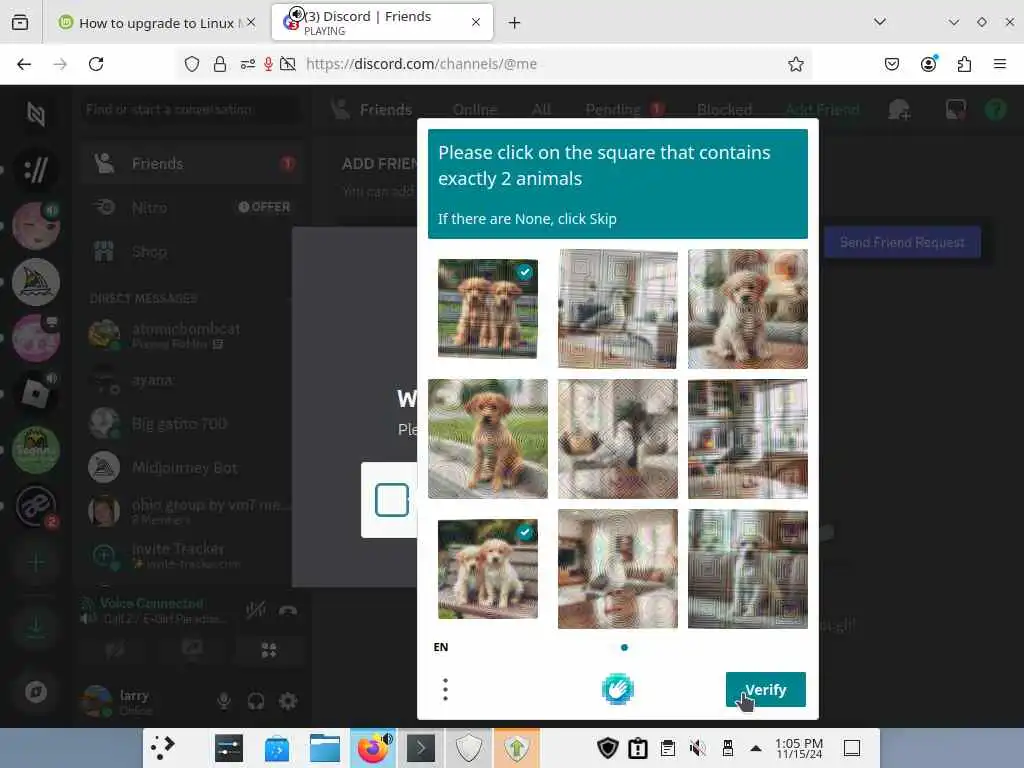This screenshot has width=1024, height=768.
Task: Toggle deafen headphones in user panel
Action: [256, 701]
